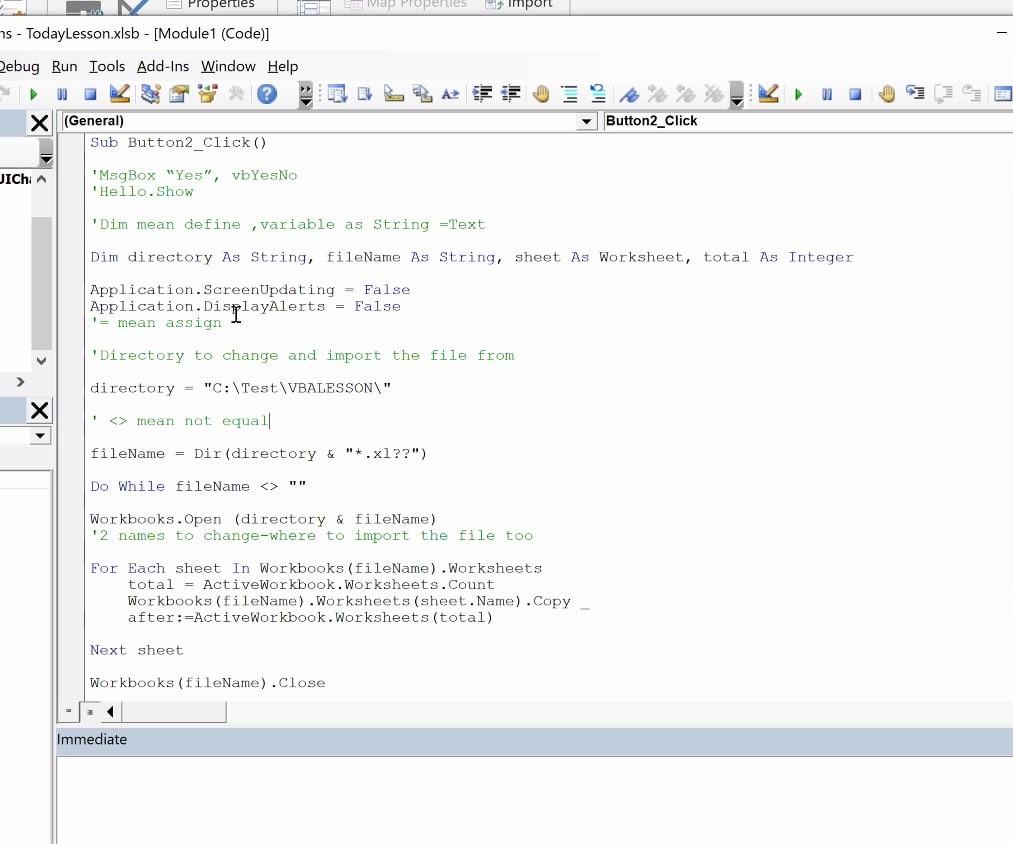Click inside the Immediate window text area
This screenshot has height=844, width=1013.
pyautogui.click(x=530, y=798)
